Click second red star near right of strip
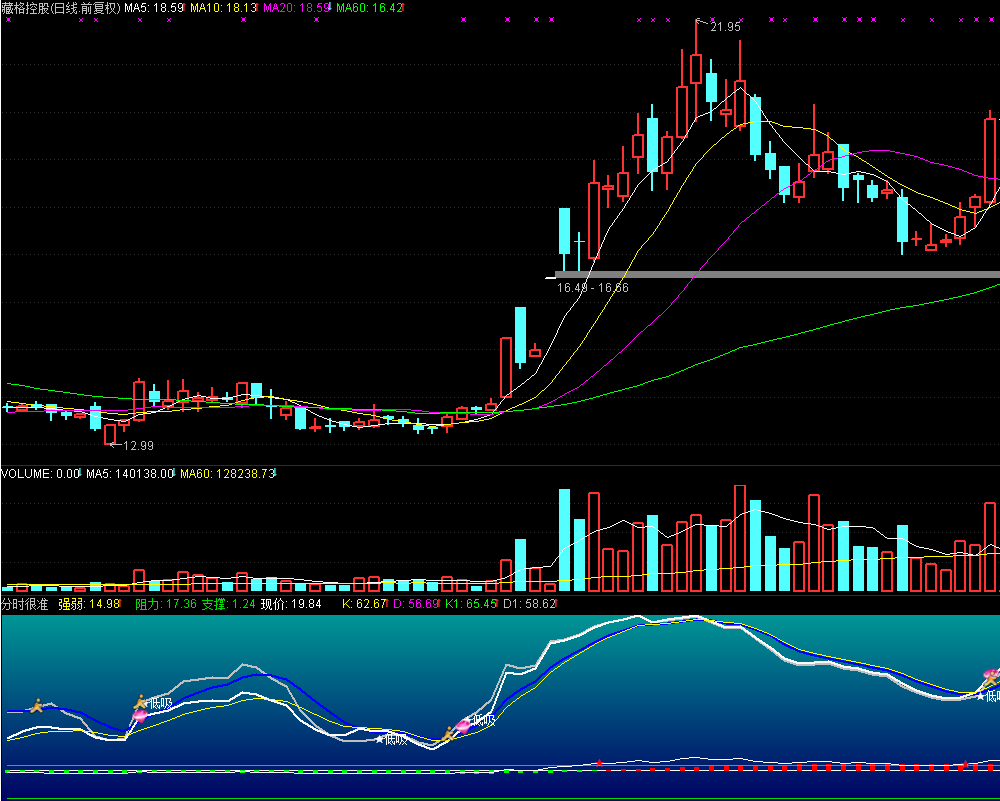Image resolution: width=1000 pixels, height=801 pixels. point(965,763)
